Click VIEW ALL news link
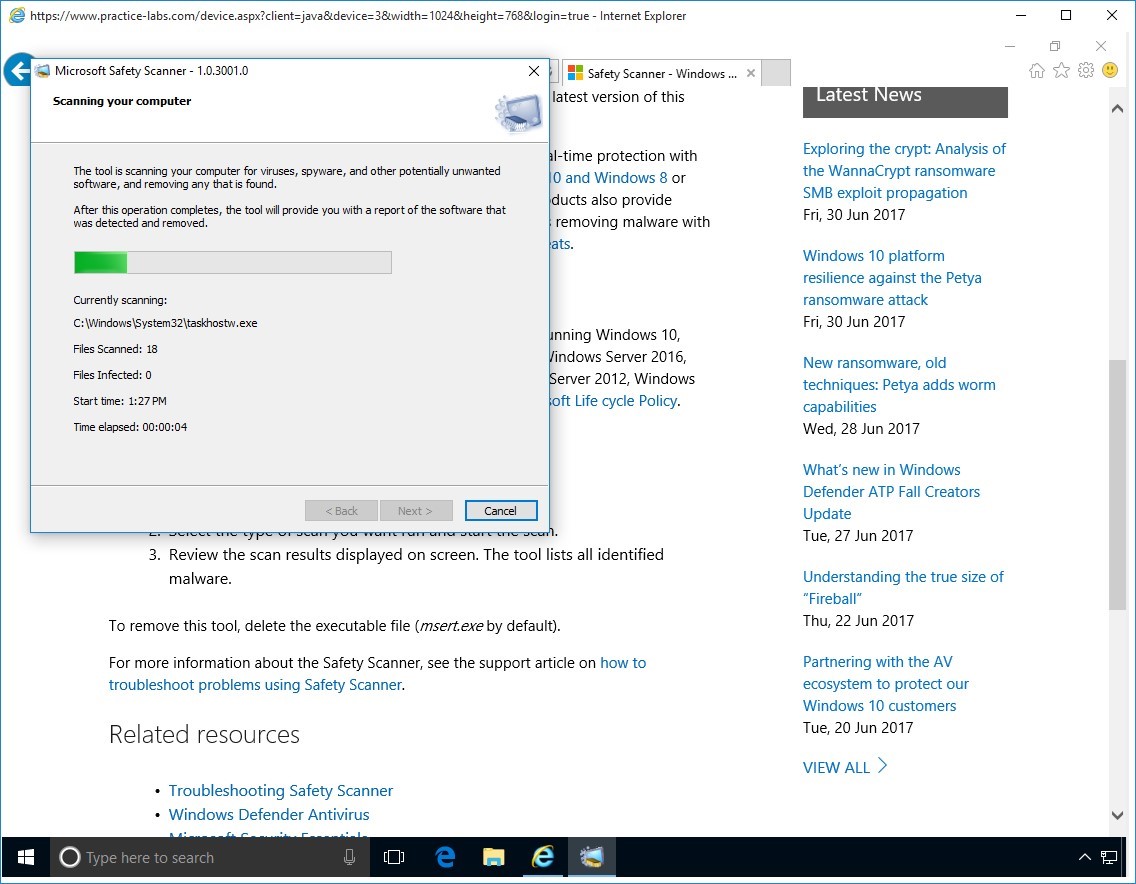The width and height of the screenshot is (1136, 884). (x=836, y=767)
